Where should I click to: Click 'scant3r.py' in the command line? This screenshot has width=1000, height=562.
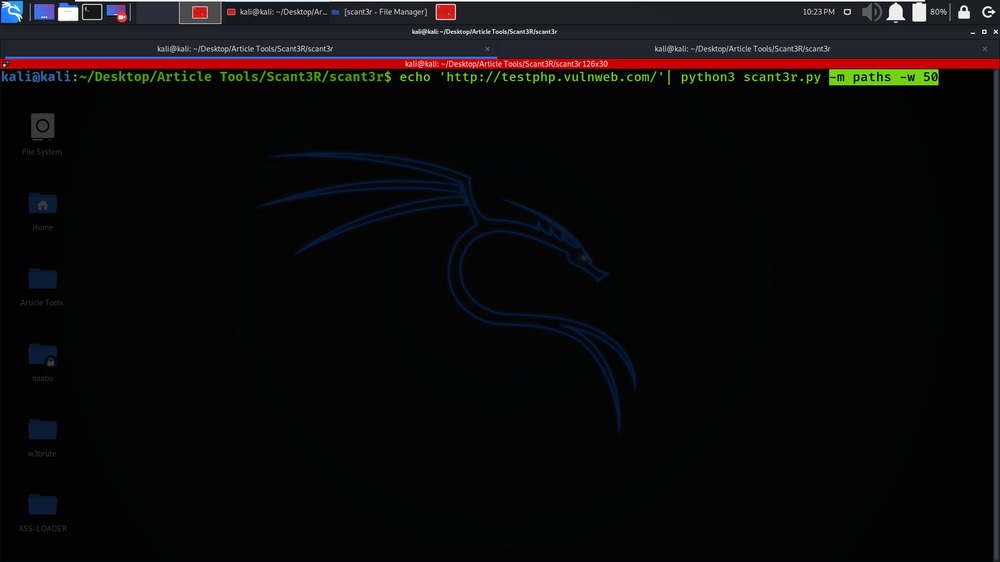[x=782, y=77]
